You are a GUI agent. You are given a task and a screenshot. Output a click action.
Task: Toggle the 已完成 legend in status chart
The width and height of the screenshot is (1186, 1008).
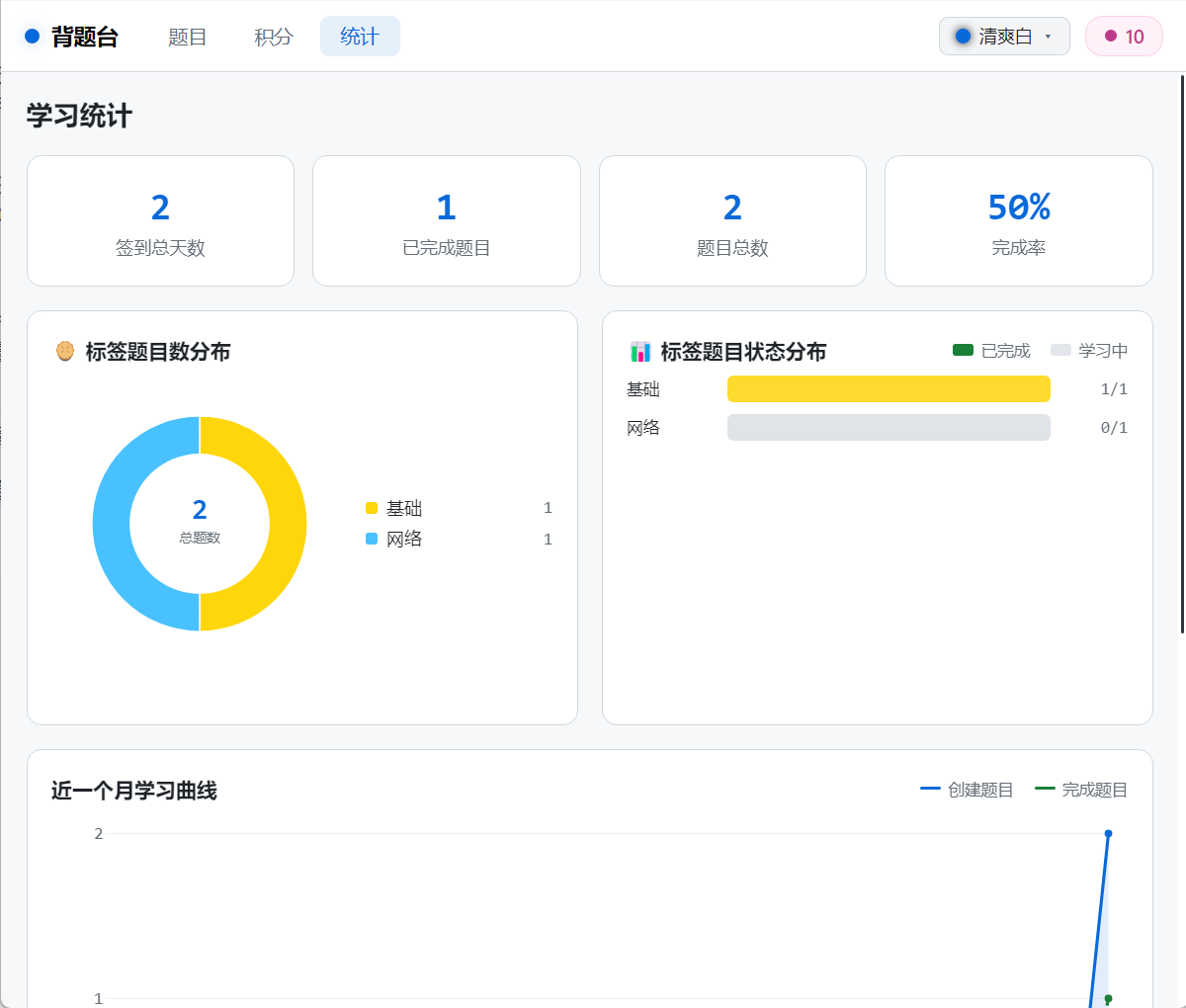991,351
